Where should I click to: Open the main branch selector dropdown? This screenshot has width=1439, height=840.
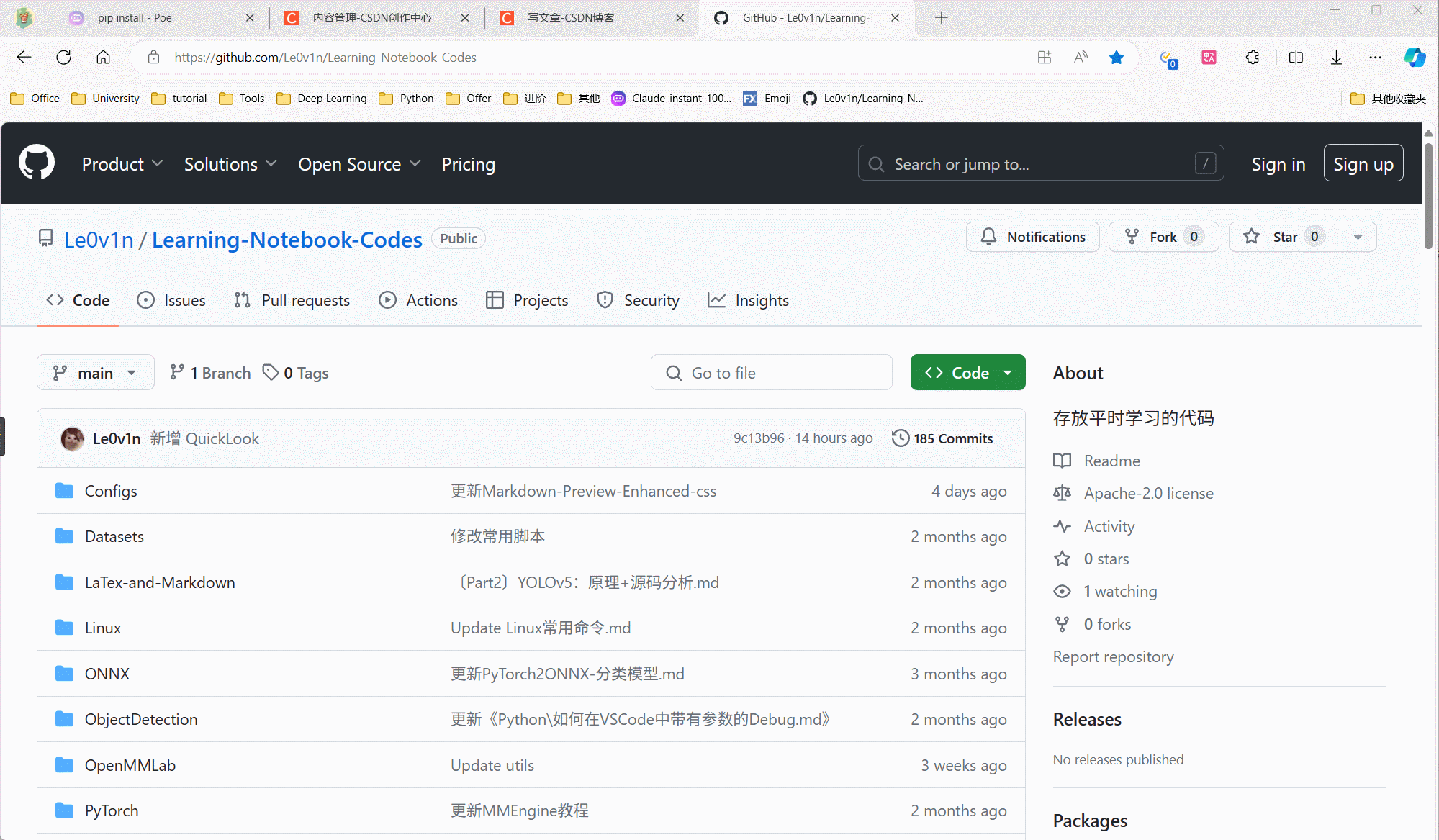coord(96,373)
